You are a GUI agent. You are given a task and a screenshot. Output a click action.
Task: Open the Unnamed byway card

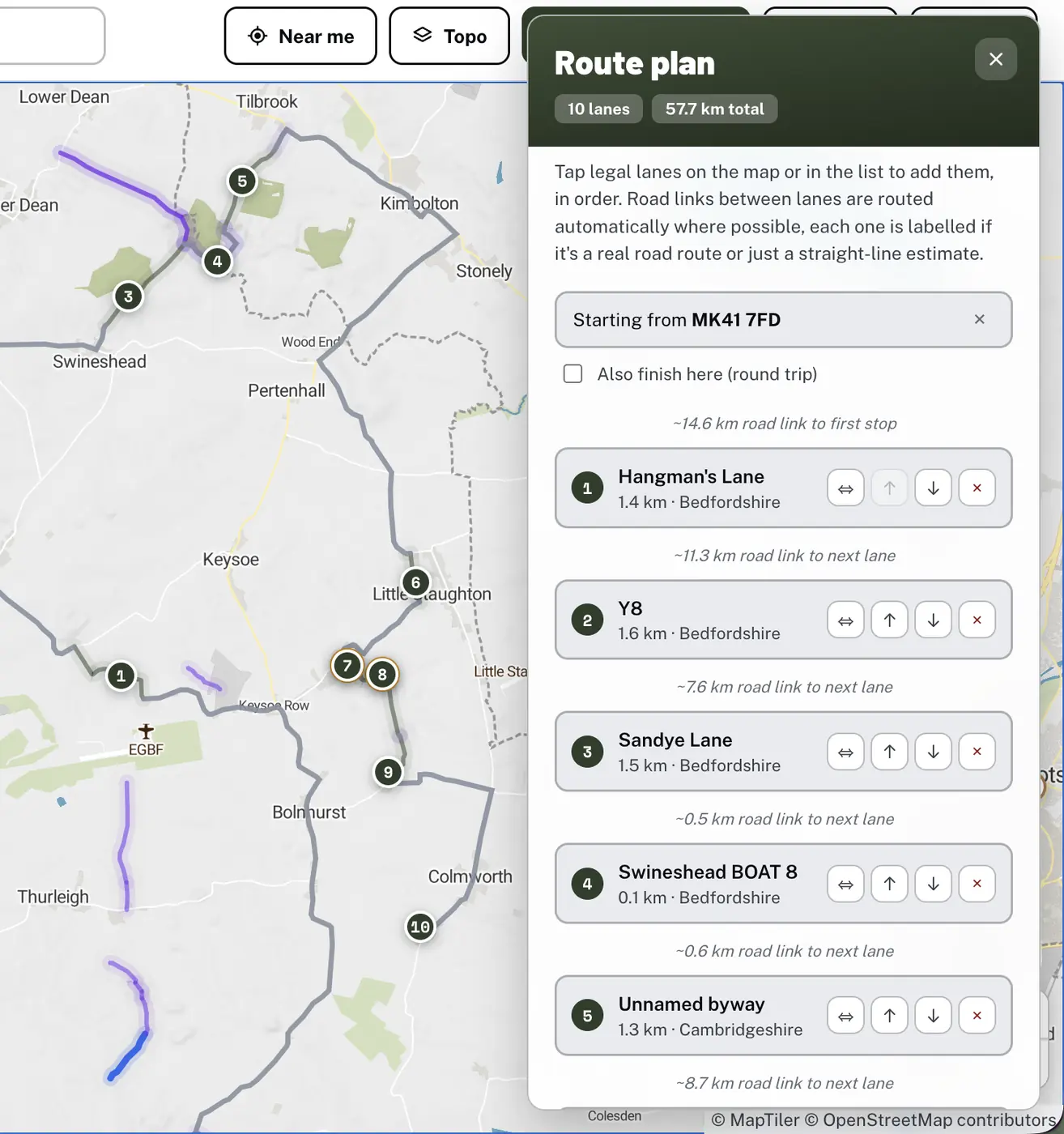point(783,1017)
